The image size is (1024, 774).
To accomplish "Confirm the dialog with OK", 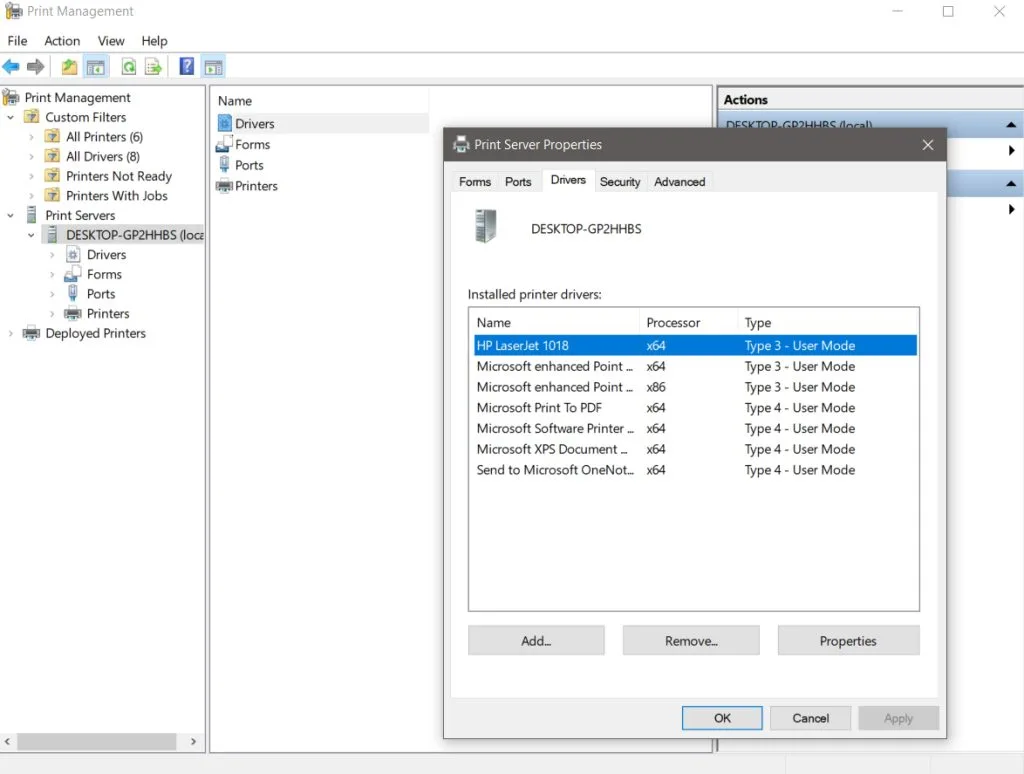I will 722,718.
